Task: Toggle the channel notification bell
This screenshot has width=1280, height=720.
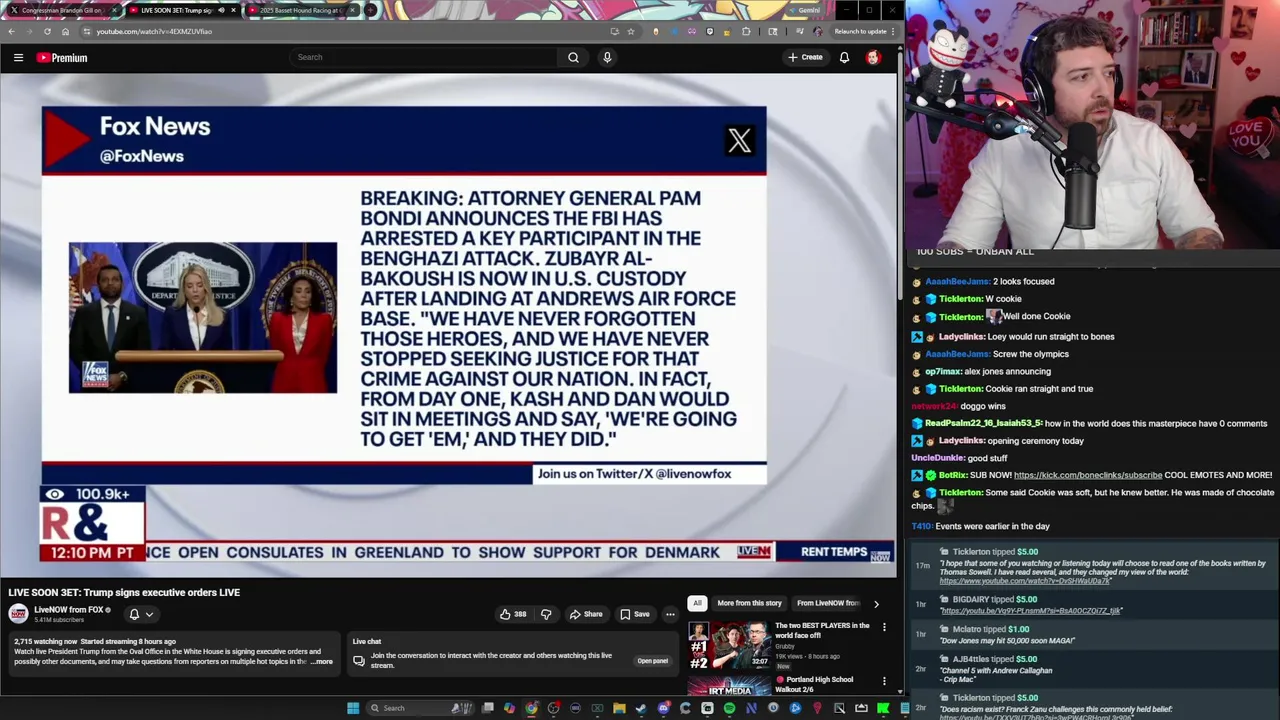Action: pyautogui.click(x=134, y=614)
